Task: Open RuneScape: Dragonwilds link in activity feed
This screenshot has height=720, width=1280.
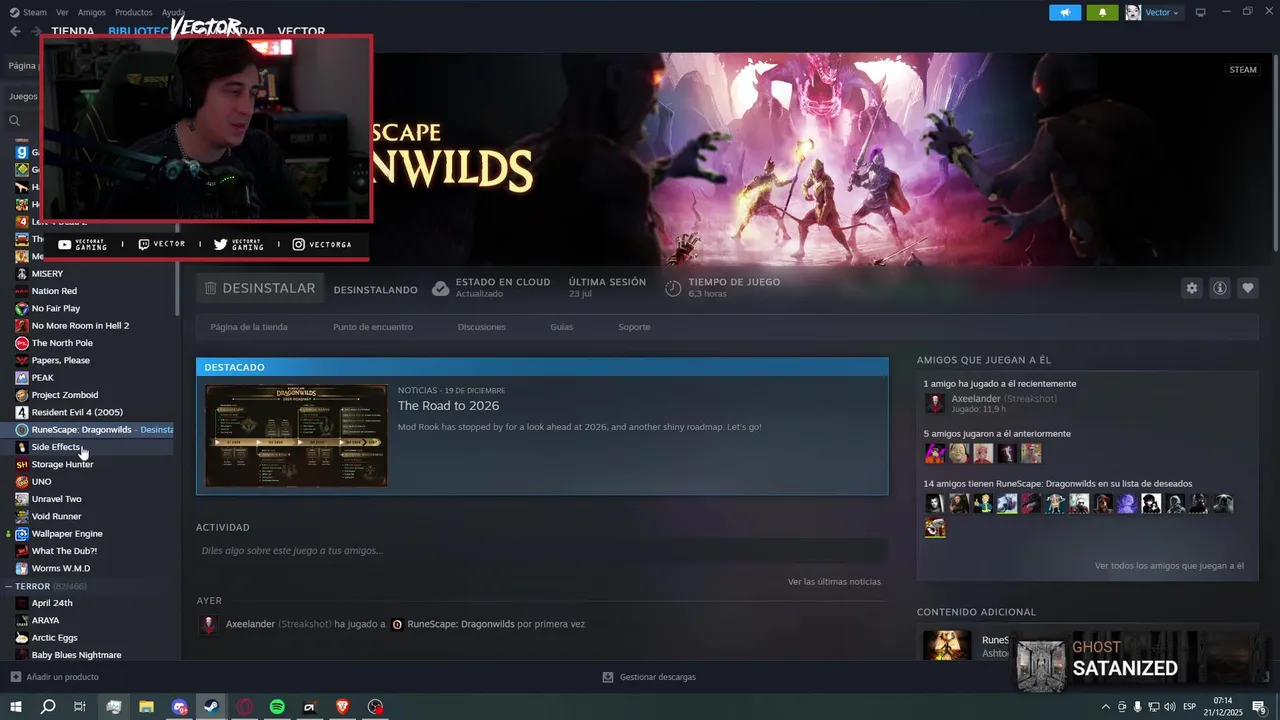Action: 461,624
